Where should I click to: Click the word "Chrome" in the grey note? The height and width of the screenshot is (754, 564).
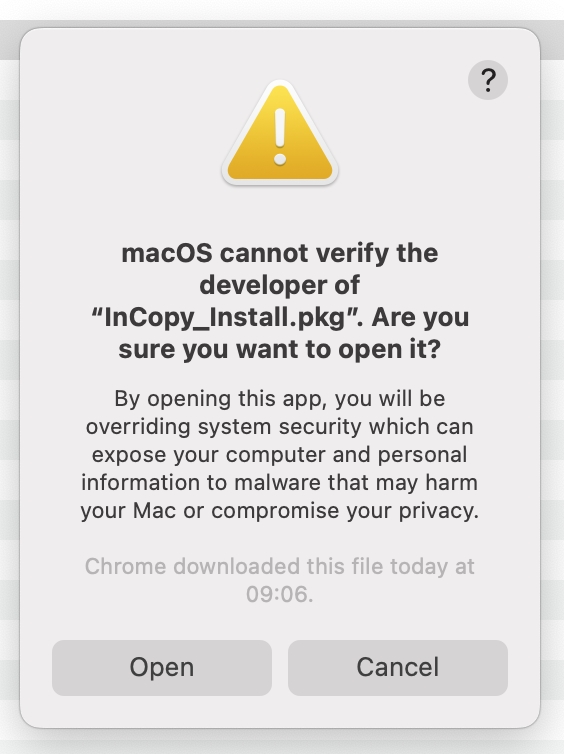[x=125, y=566]
